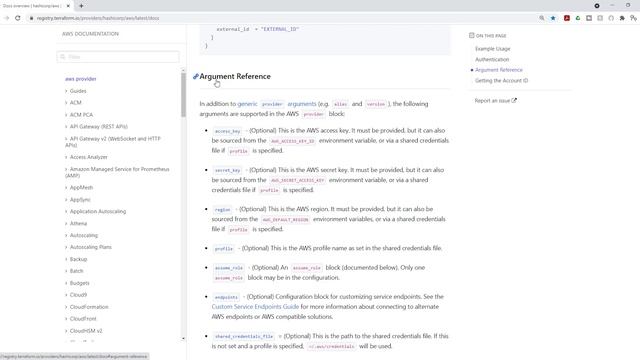The height and width of the screenshot is (360, 640).
Task: Click the bookmark star icon
Action: point(553,18)
